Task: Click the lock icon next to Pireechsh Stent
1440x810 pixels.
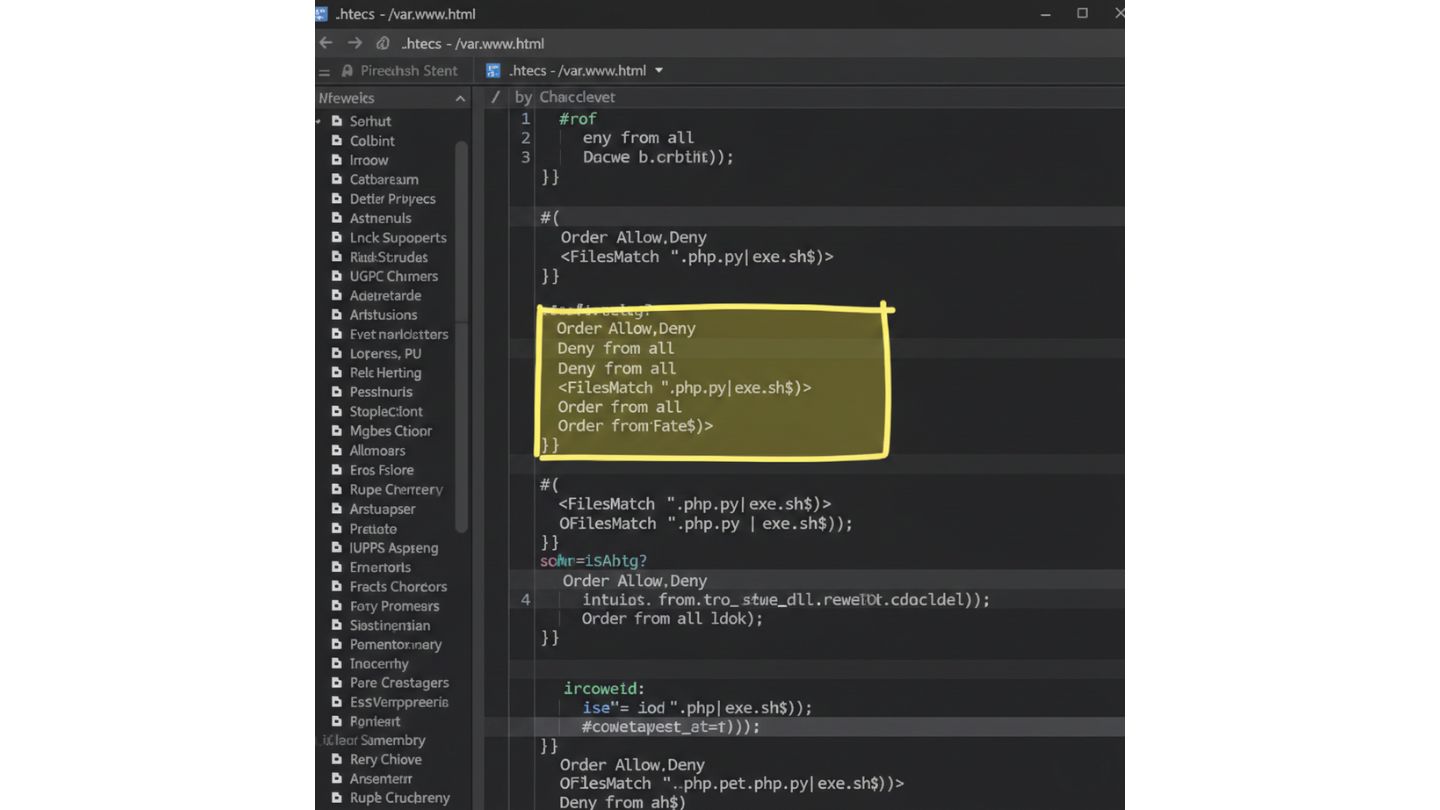Action: [x=347, y=70]
